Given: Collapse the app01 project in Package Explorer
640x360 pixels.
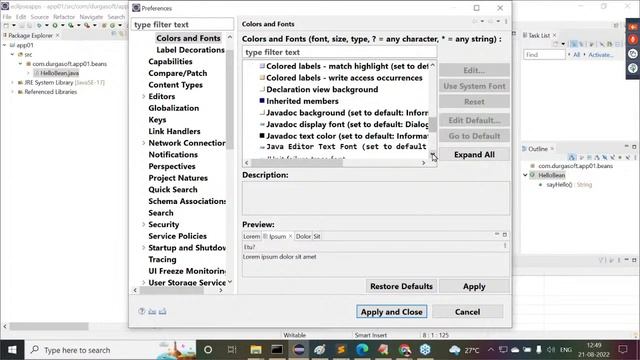Looking at the screenshot, I should click(x=4, y=45).
